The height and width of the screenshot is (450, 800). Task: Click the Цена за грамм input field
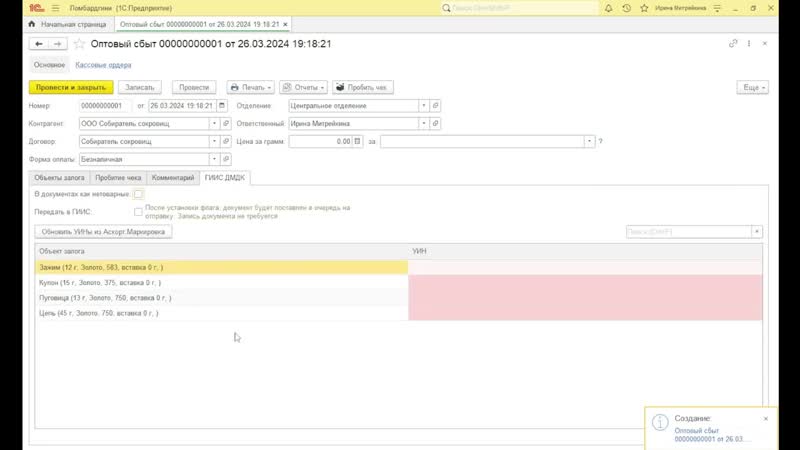[320, 141]
